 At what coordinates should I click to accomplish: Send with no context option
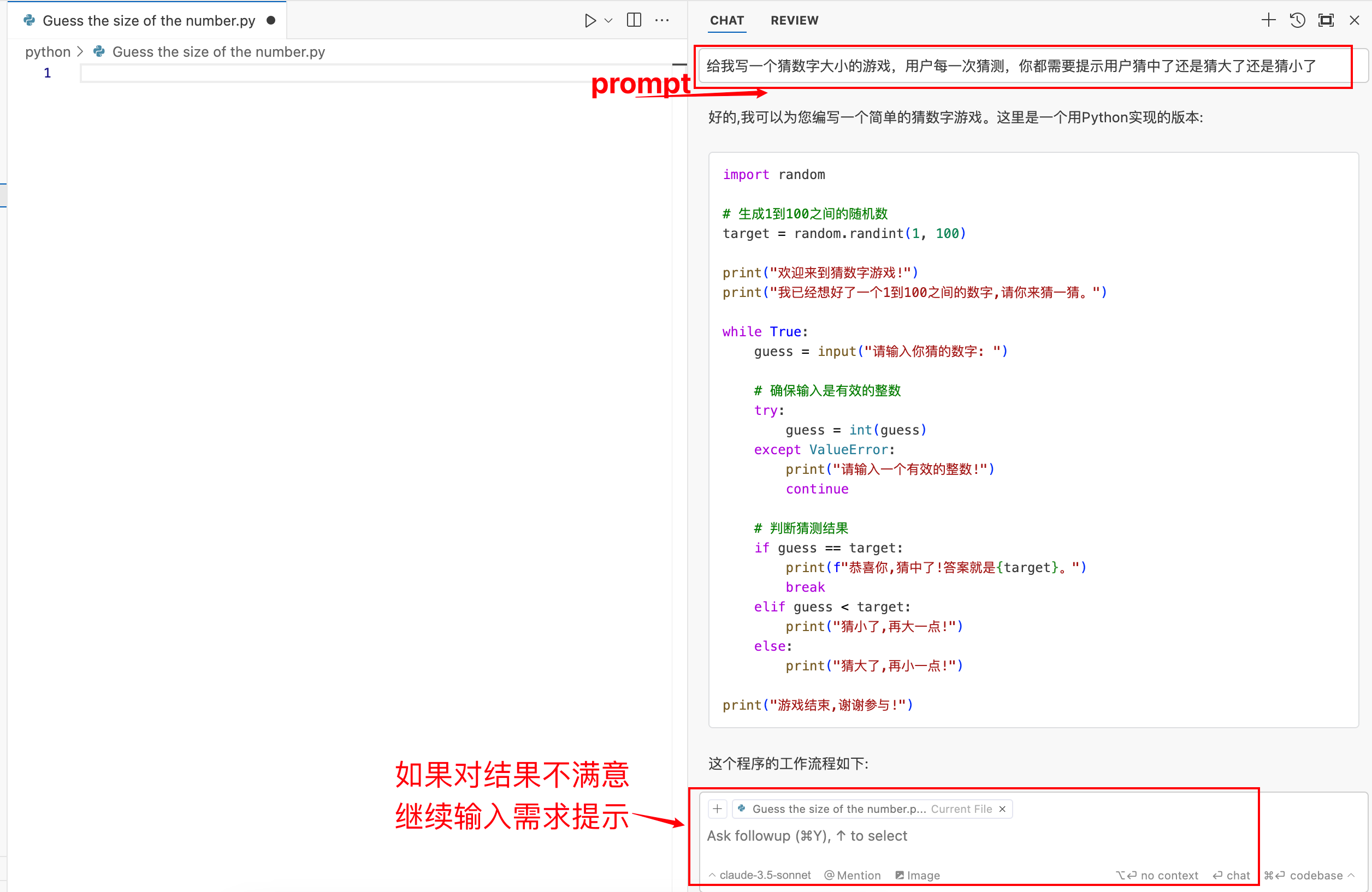[x=1157, y=875]
